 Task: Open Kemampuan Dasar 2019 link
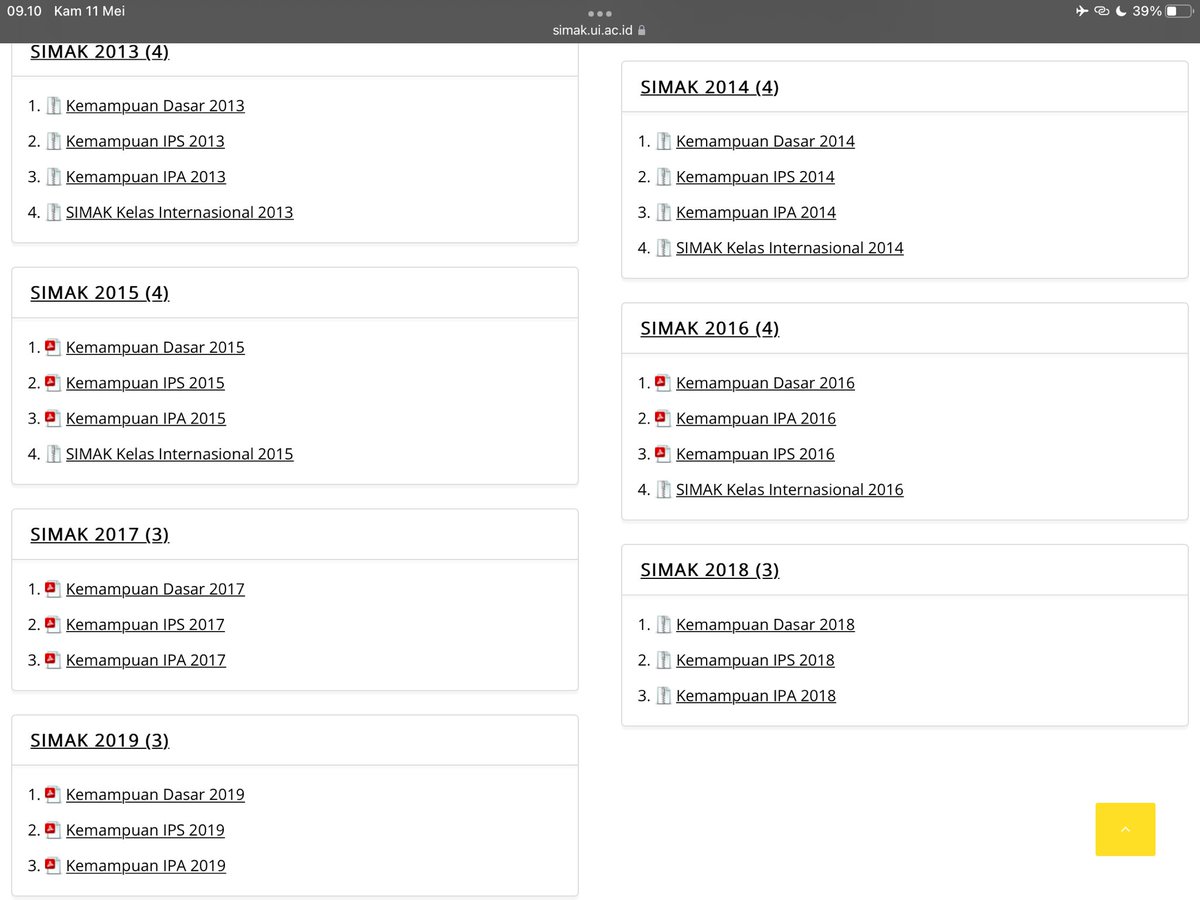[x=155, y=794]
